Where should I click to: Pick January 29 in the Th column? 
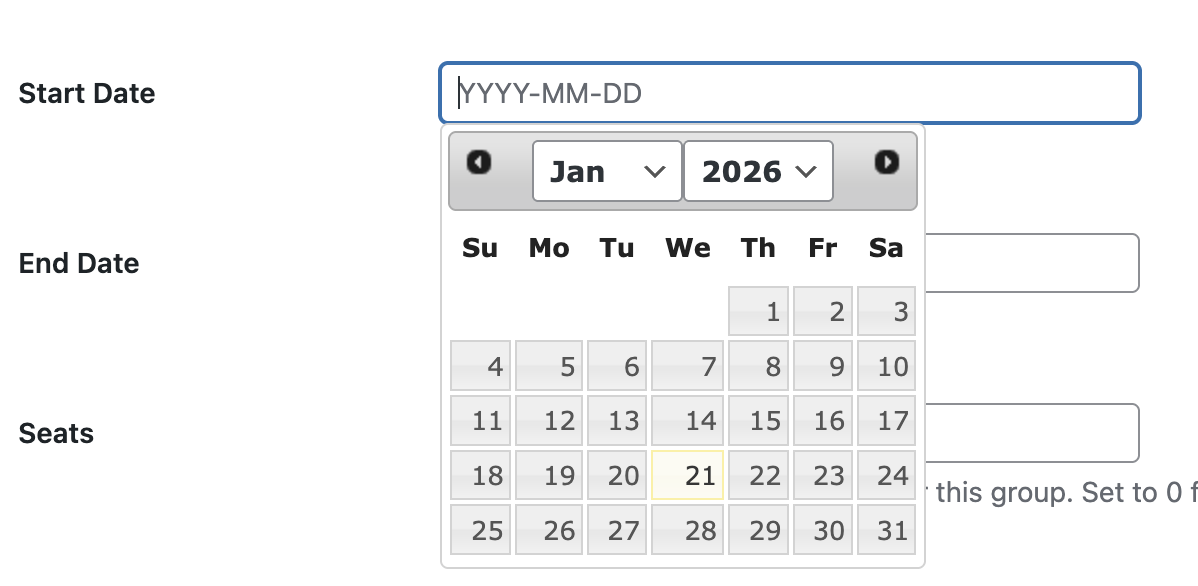click(758, 530)
